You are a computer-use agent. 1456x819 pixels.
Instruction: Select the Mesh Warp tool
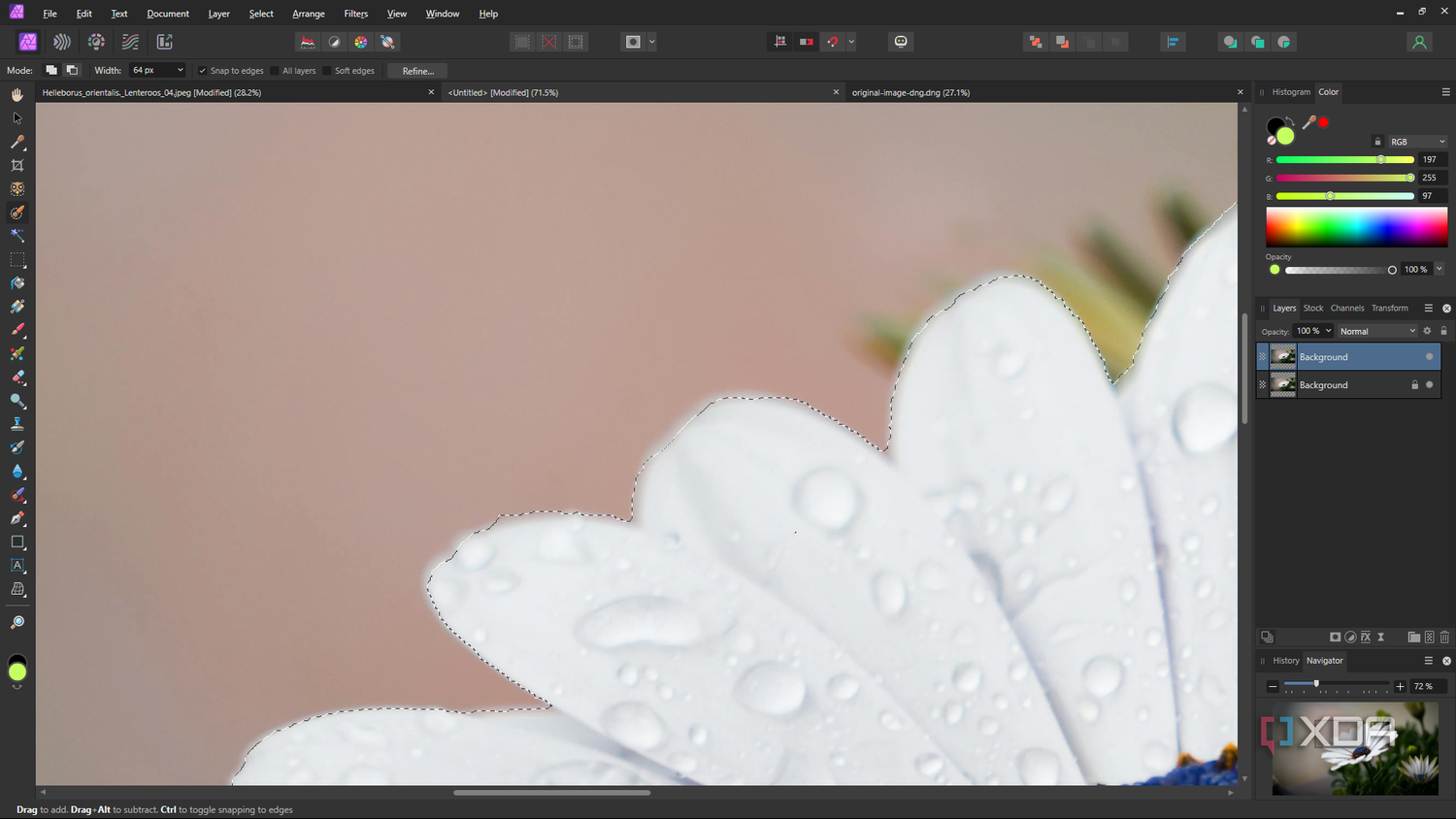coord(17,589)
